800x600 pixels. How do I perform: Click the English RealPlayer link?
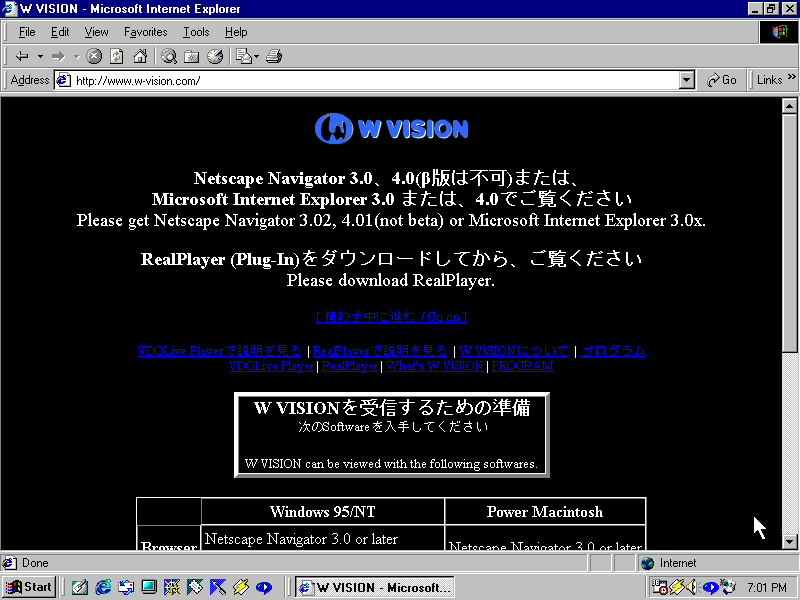click(x=350, y=366)
